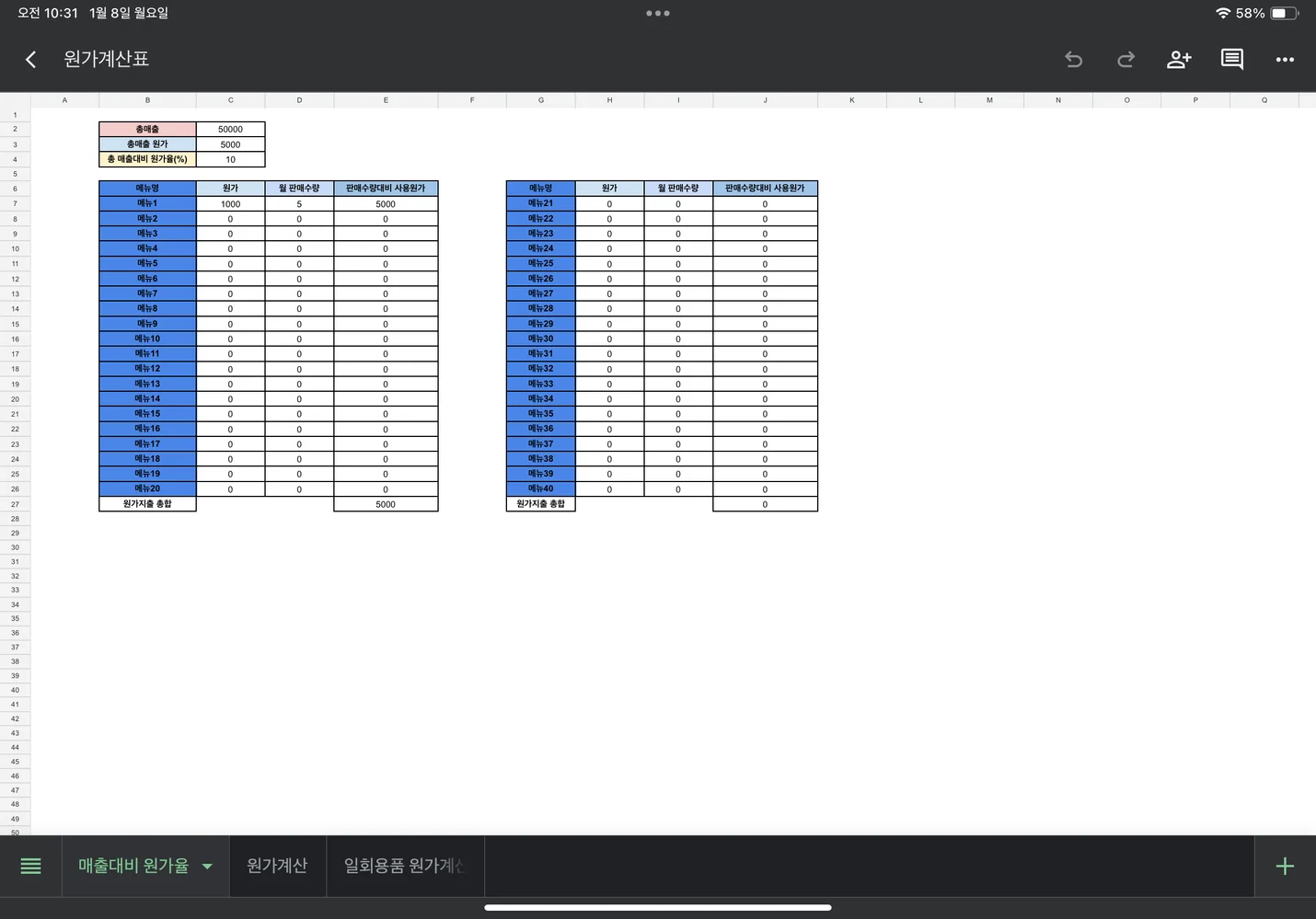Select column E header
1316x919 pixels.
[x=386, y=100]
